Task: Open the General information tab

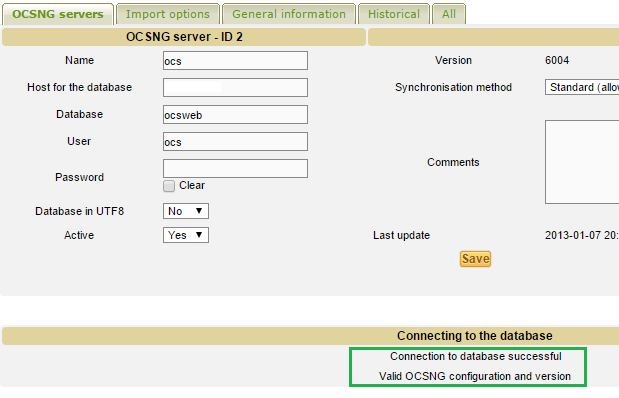Action: click(289, 14)
